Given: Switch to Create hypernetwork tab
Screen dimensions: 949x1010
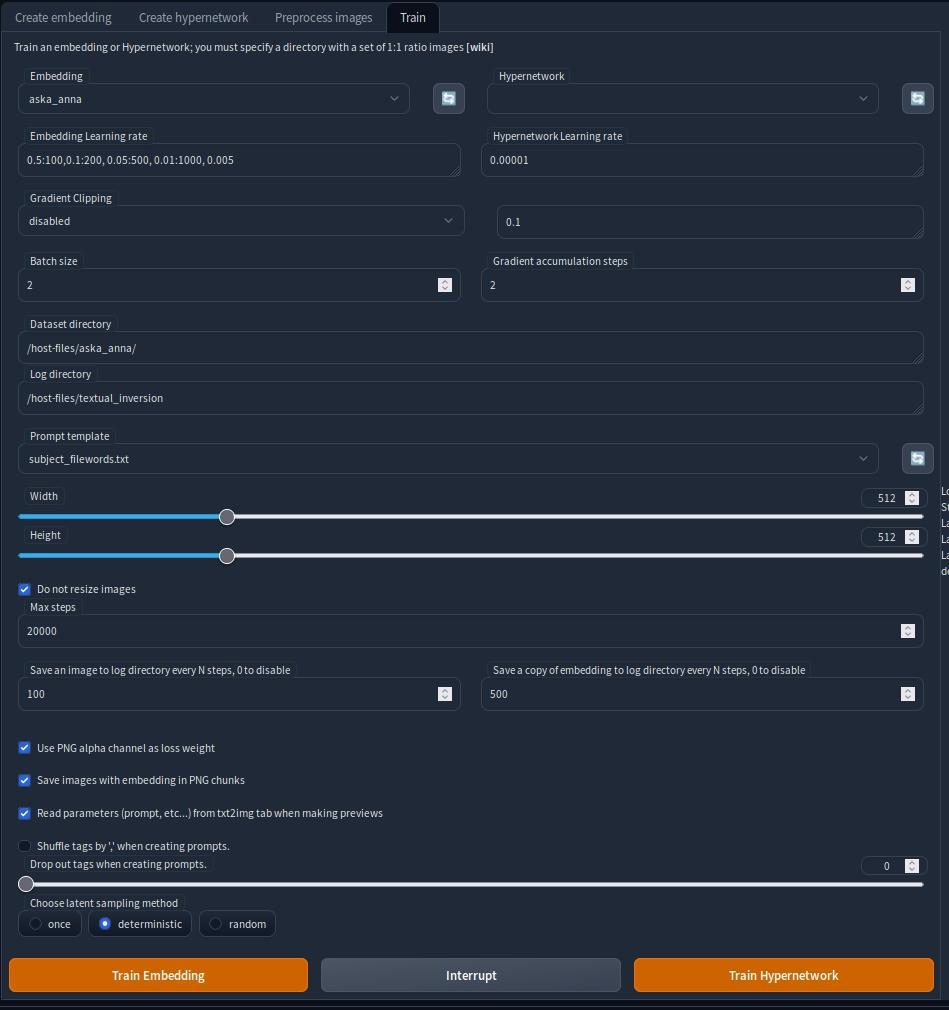Looking at the screenshot, I should pos(193,17).
